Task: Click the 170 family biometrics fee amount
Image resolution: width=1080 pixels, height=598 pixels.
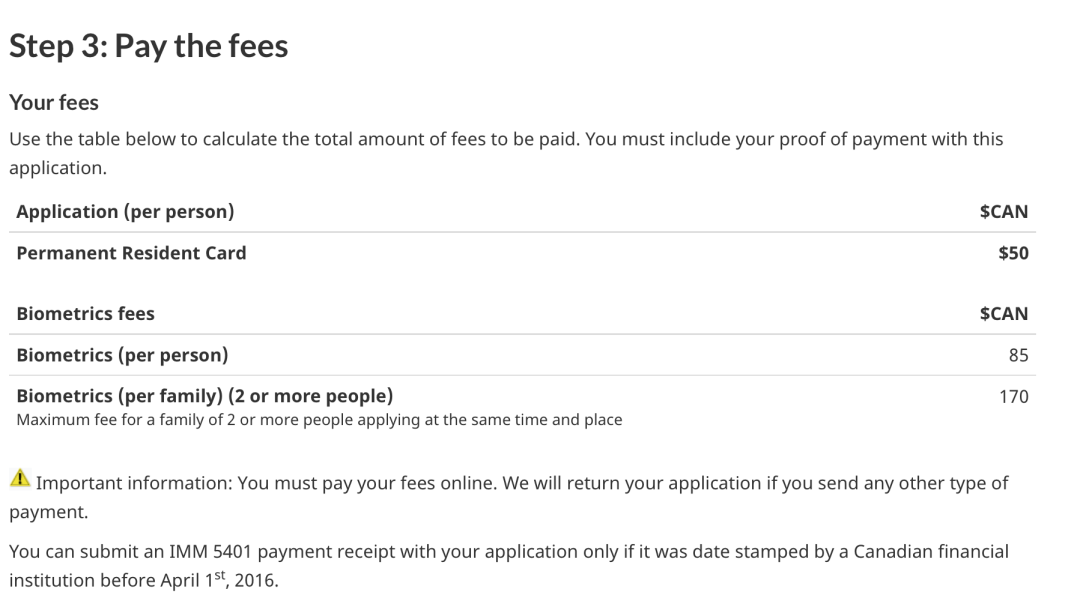Action: coord(1013,397)
